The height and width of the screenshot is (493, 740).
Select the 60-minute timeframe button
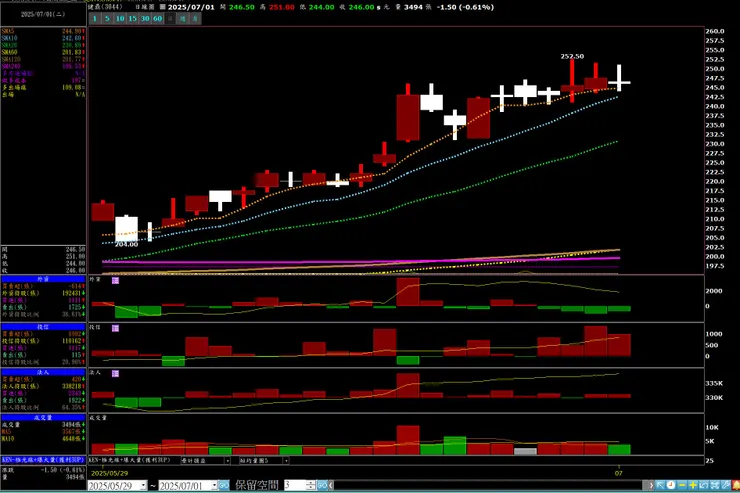158,18
